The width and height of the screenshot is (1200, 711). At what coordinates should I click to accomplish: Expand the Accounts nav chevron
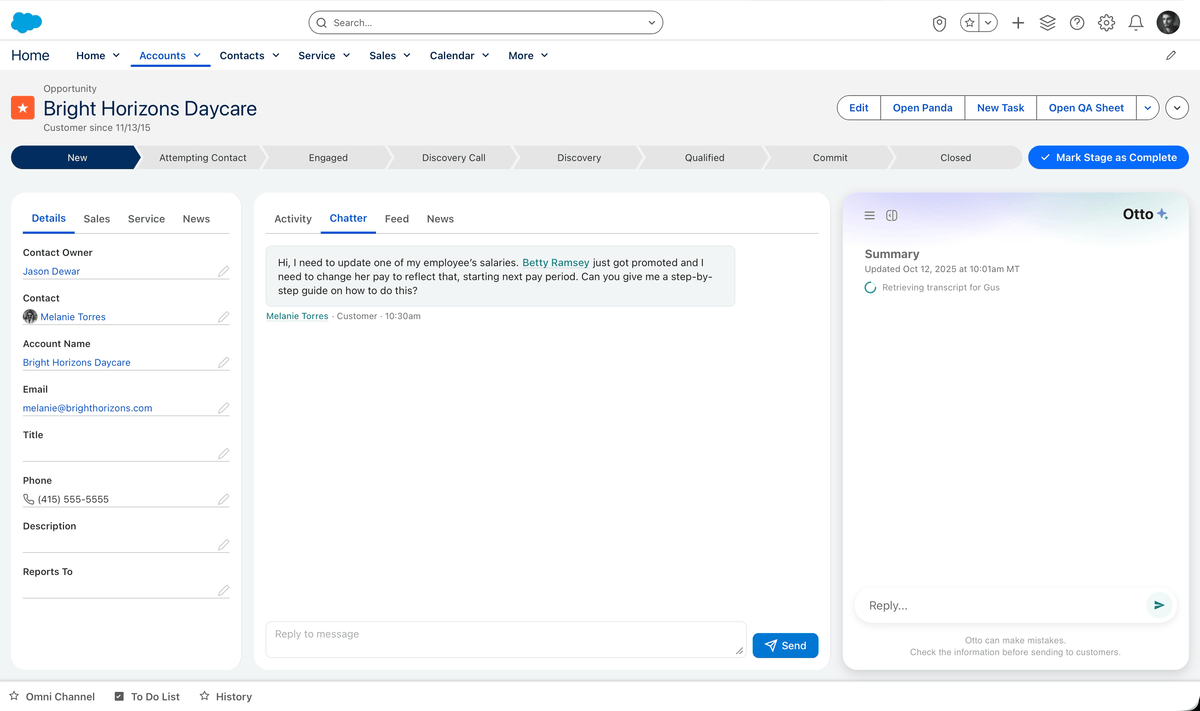coord(197,56)
